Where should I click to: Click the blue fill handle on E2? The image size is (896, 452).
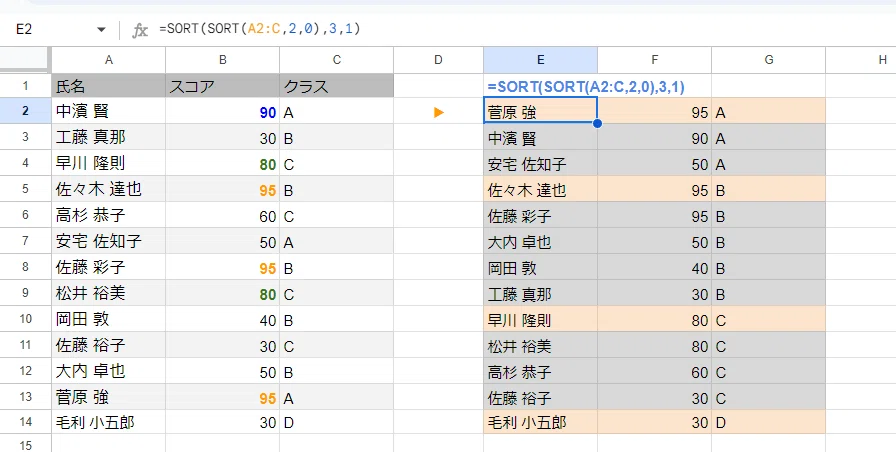pyautogui.click(x=597, y=123)
